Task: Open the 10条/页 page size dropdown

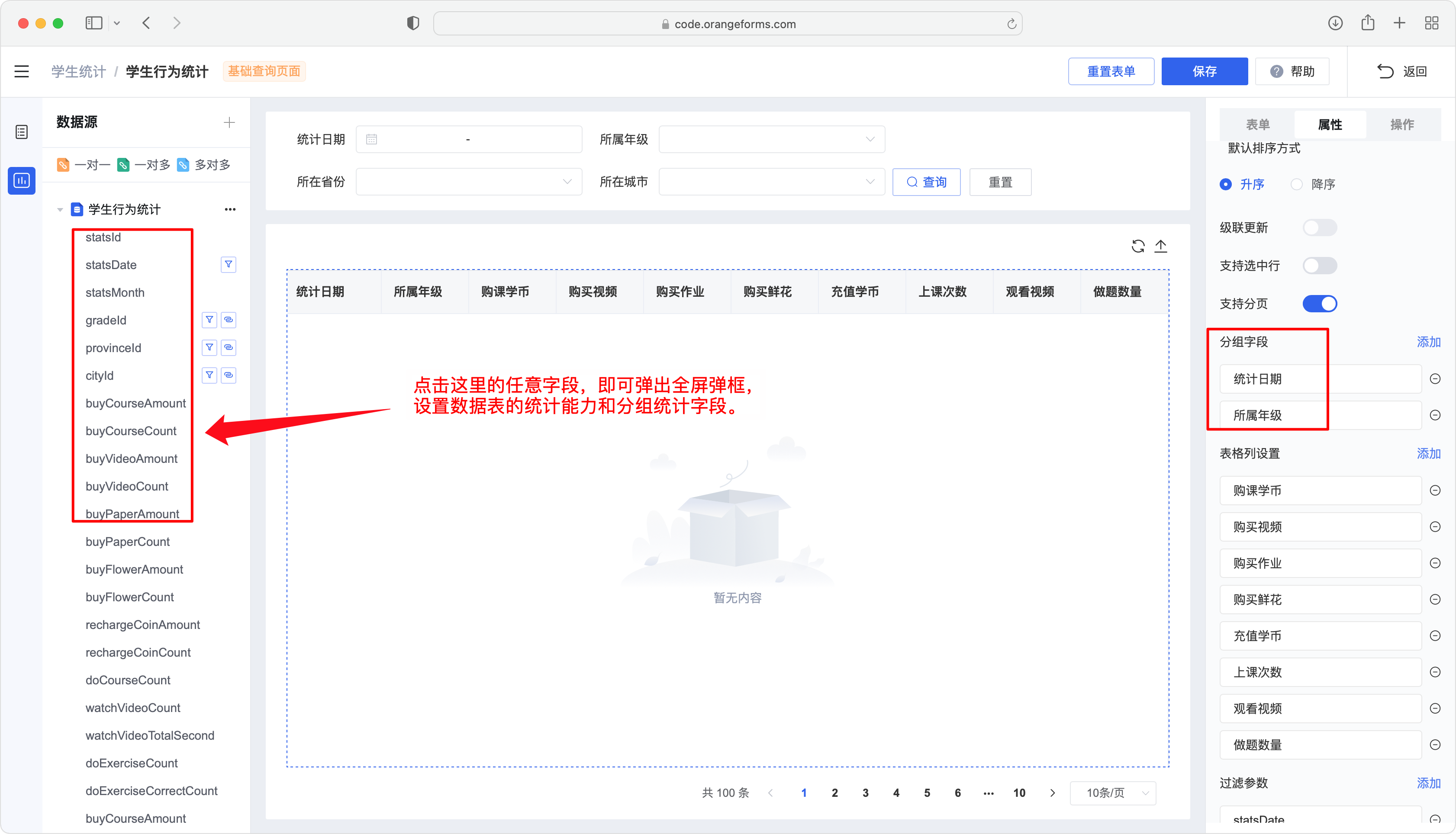Action: [x=1113, y=793]
